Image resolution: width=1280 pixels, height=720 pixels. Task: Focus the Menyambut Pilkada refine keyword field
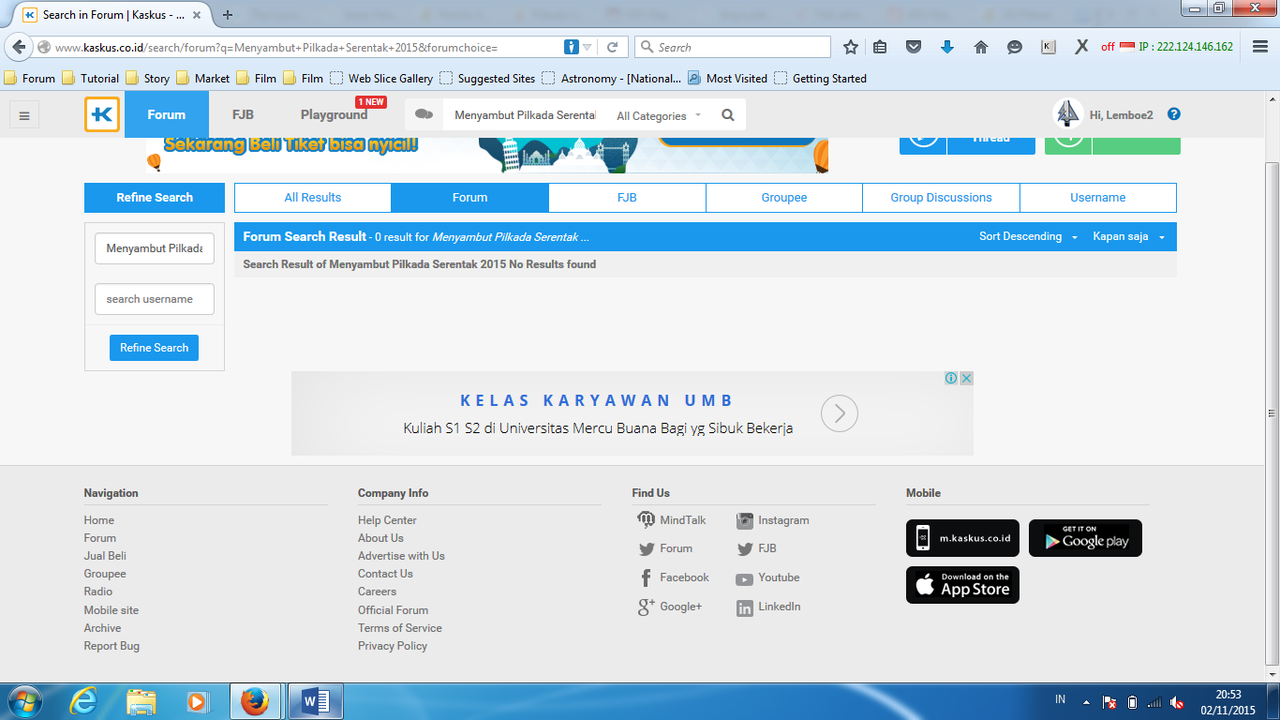click(154, 248)
